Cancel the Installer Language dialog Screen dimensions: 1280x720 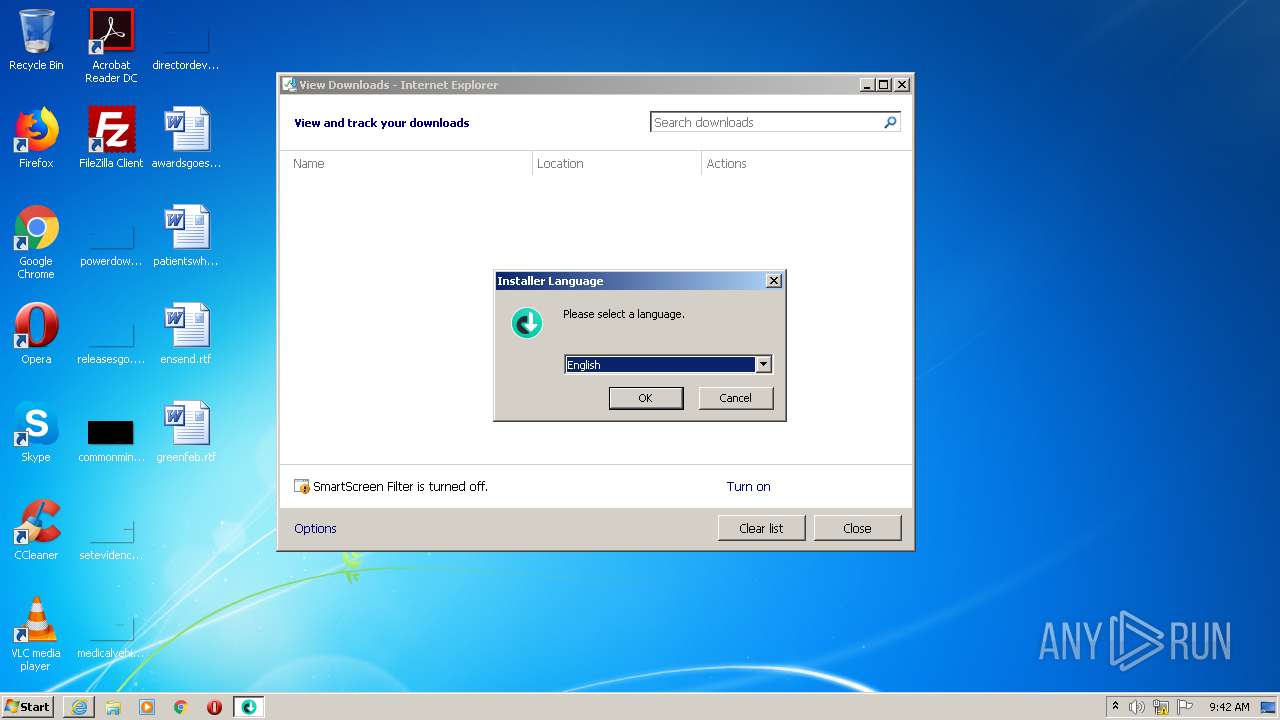pos(735,398)
